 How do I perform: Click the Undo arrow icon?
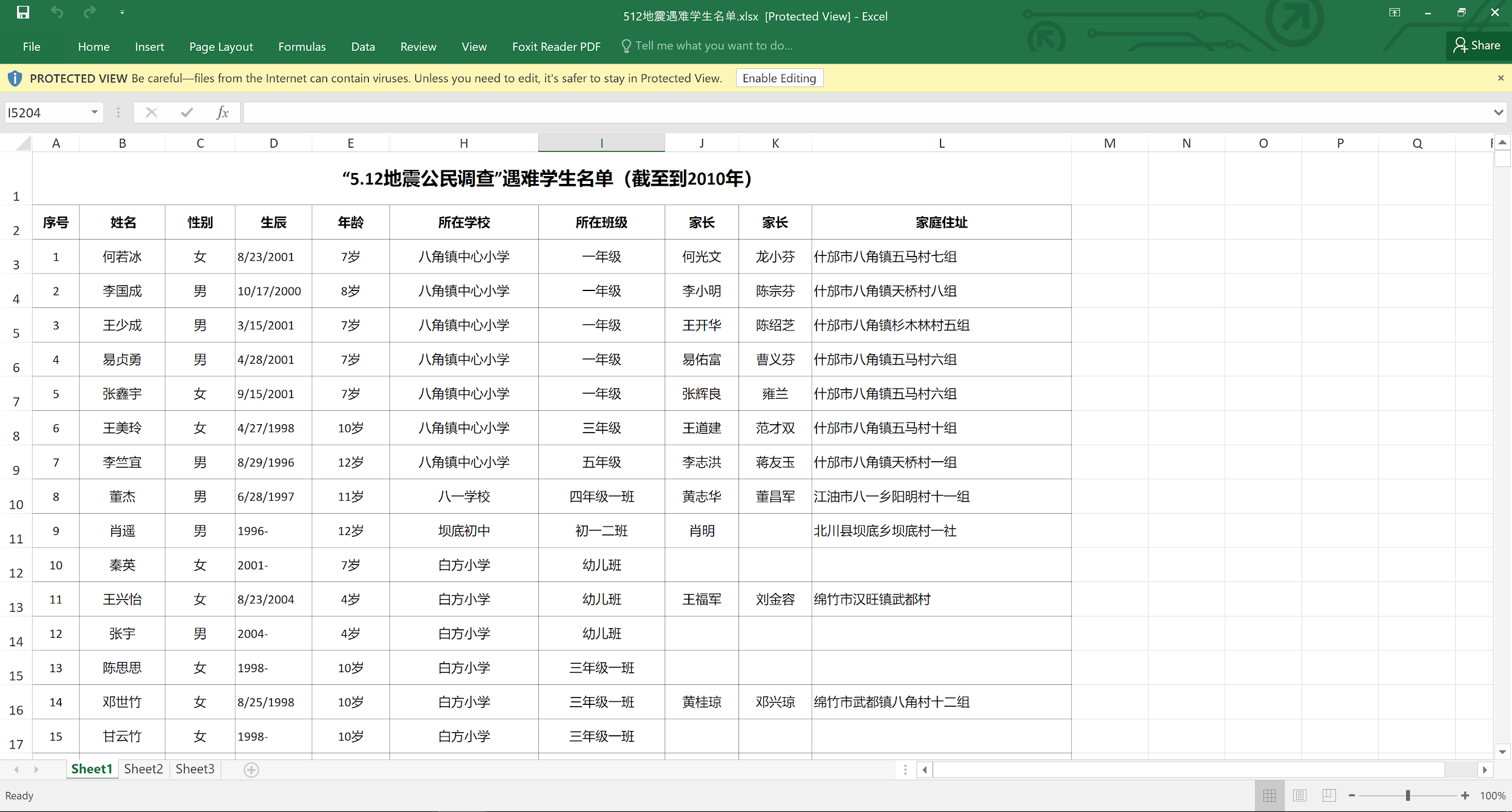click(x=57, y=12)
